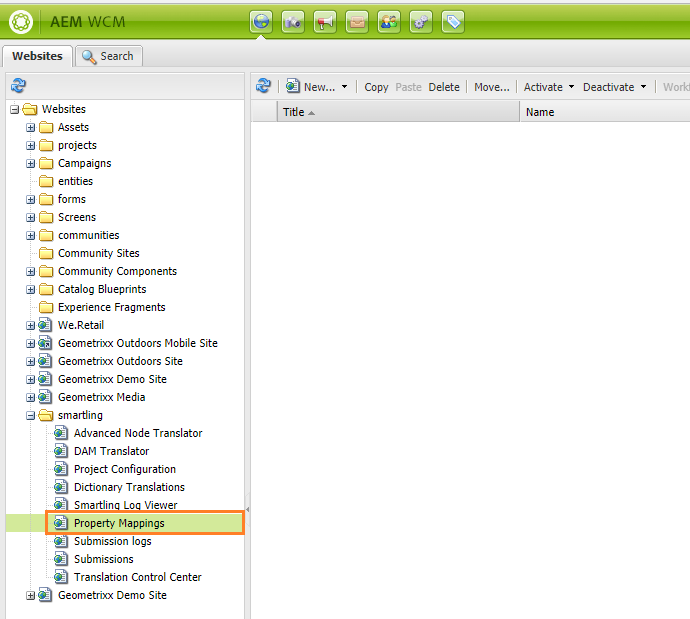Click Geometrixx Outdoors Mobile Site page icon
Image resolution: width=690 pixels, height=619 pixels.
[x=45, y=343]
